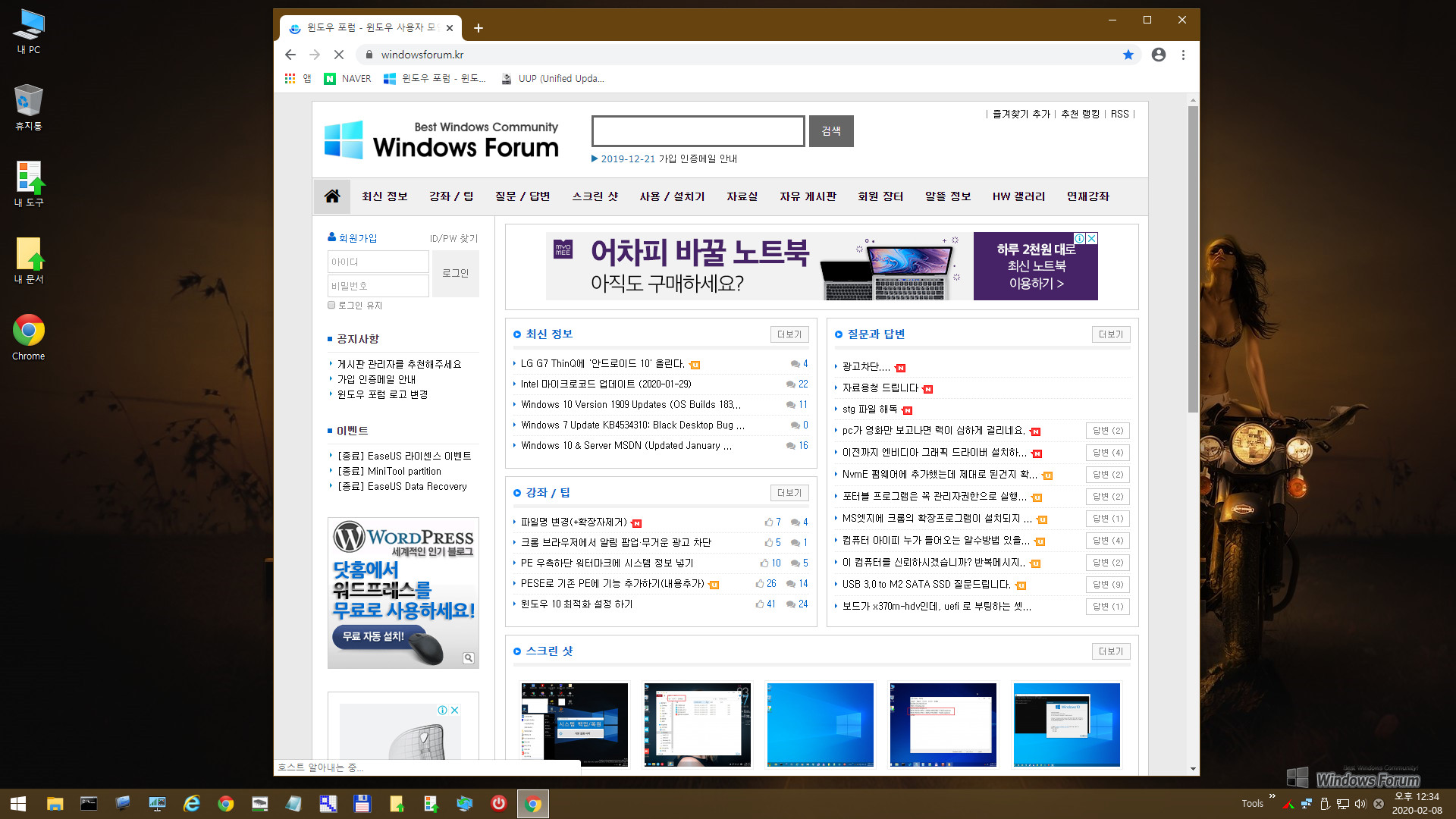Open File Explorer from the taskbar
Image resolution: width=1456 pixels, height=819 pixels.
point(55,804)
